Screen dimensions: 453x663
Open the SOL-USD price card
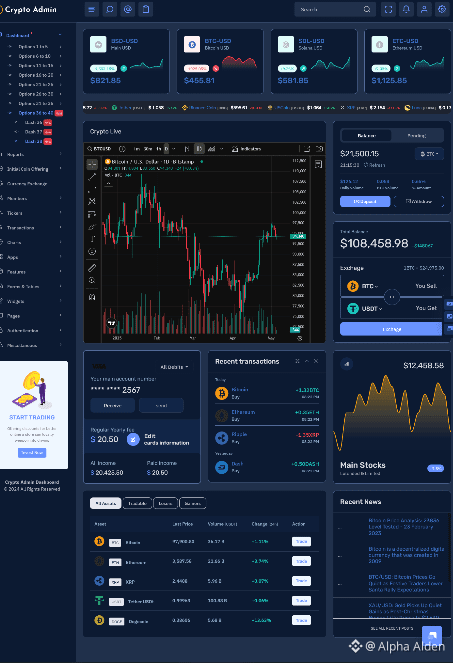[x=313, y=61]
